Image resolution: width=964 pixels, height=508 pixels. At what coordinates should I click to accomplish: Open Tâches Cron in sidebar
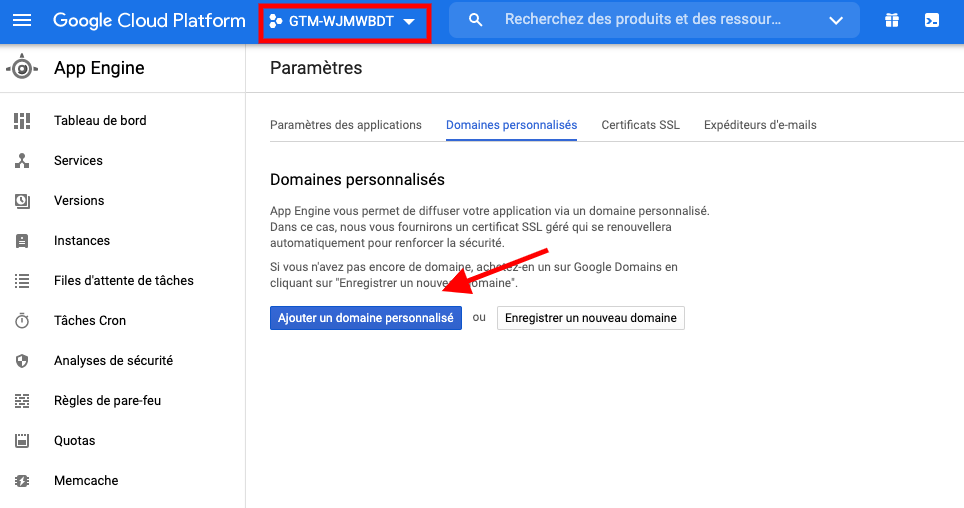coord(90,320)
